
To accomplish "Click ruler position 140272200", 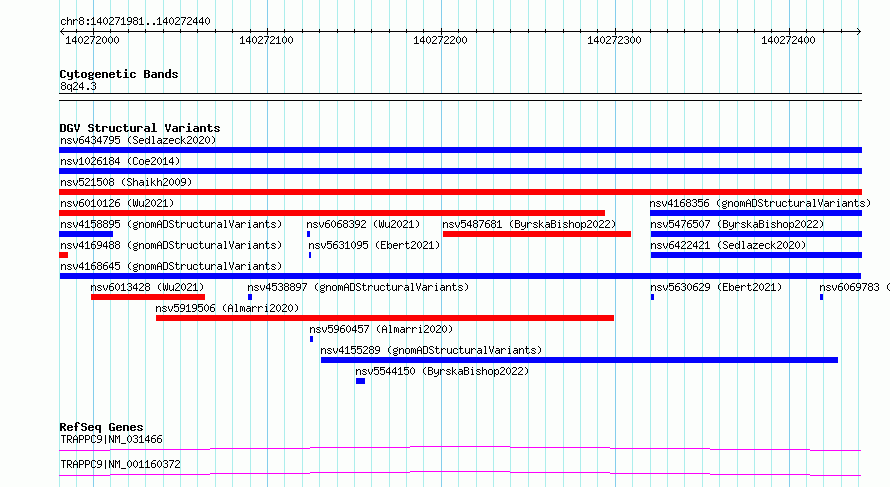I will (440, 40).
